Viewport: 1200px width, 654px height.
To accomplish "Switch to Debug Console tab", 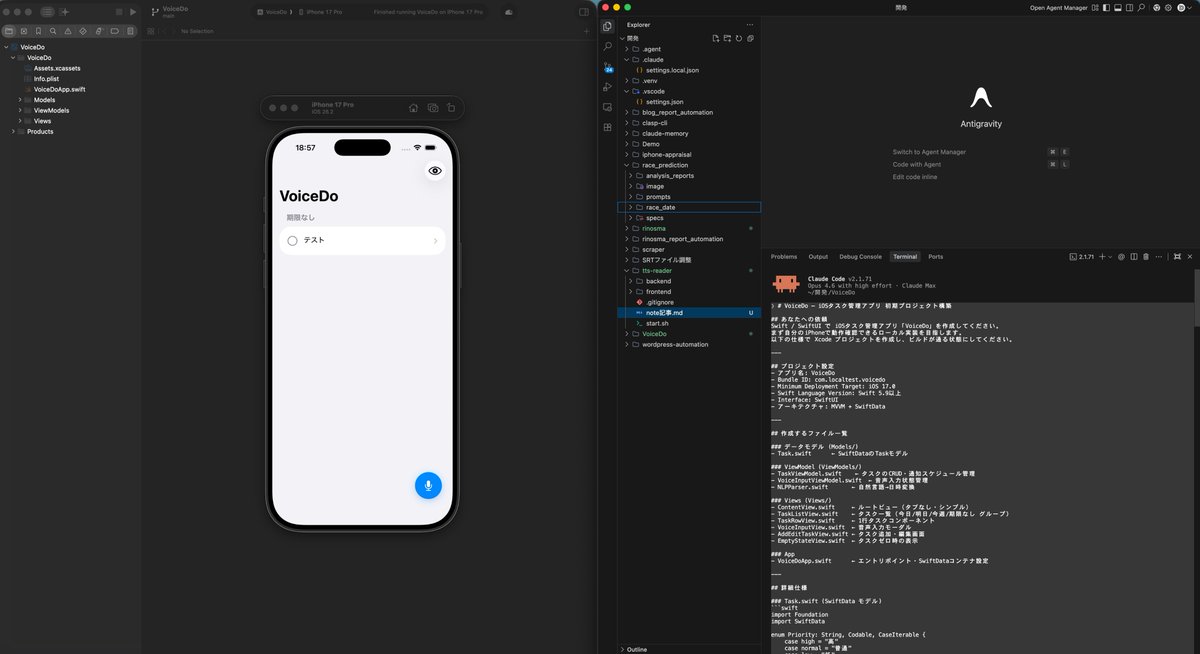I will pos(860,257).
